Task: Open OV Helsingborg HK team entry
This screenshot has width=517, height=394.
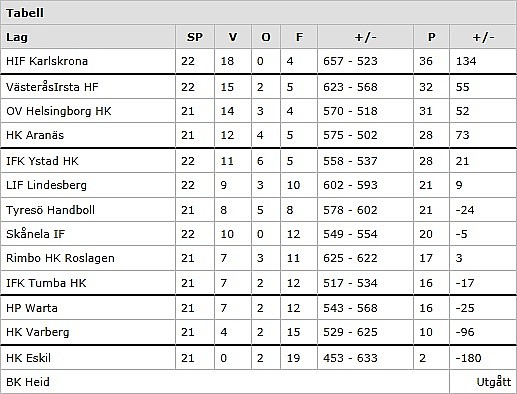Action: [59, 111]
